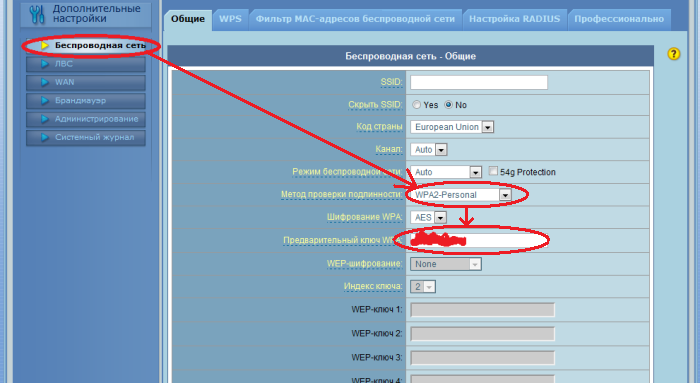Viewport: 700px width, 383px height.
Task: Click the WEP-шифрование label link
Action: coord(364,264)
